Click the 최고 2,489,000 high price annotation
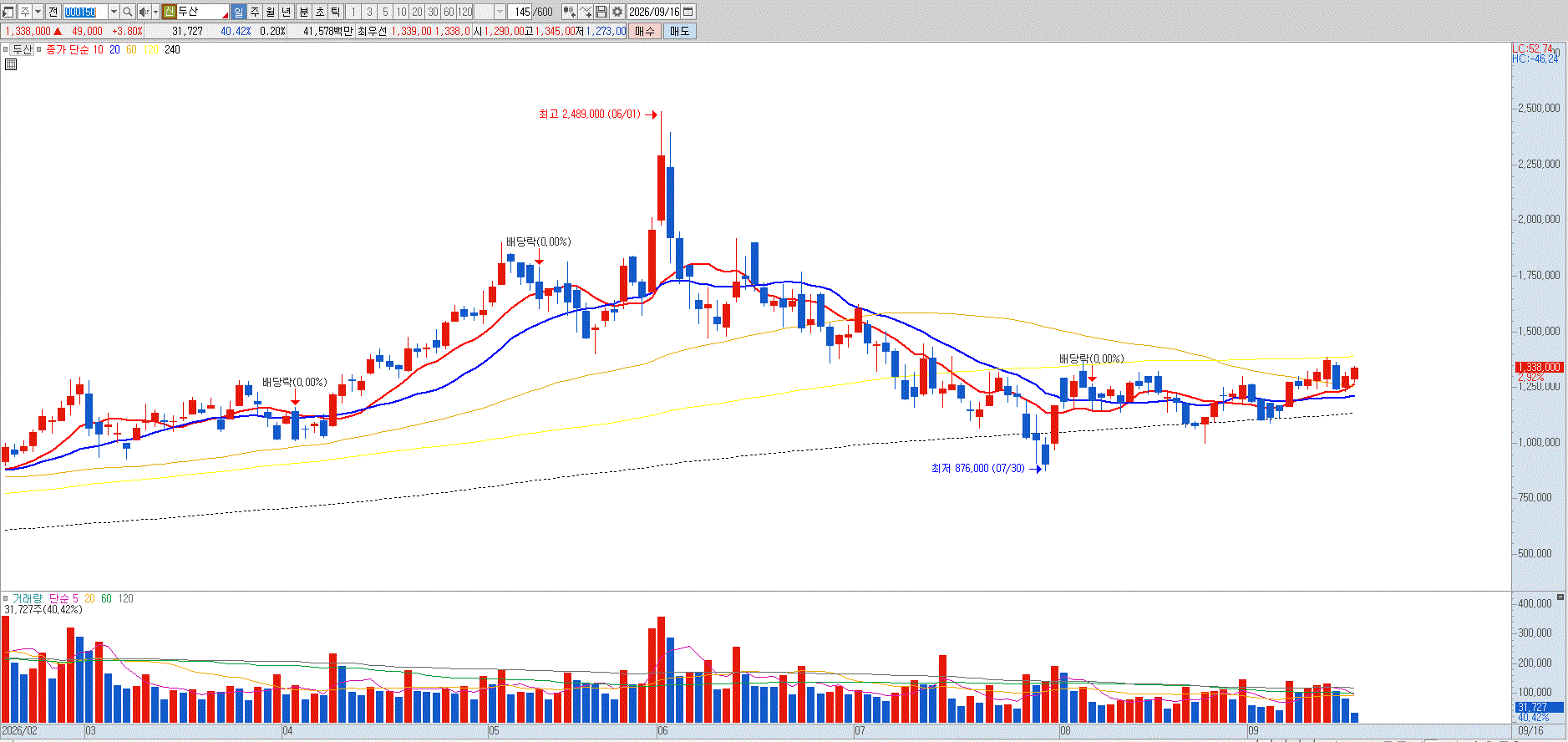This screenshot has height=742, width=1568. pos(589,114)
